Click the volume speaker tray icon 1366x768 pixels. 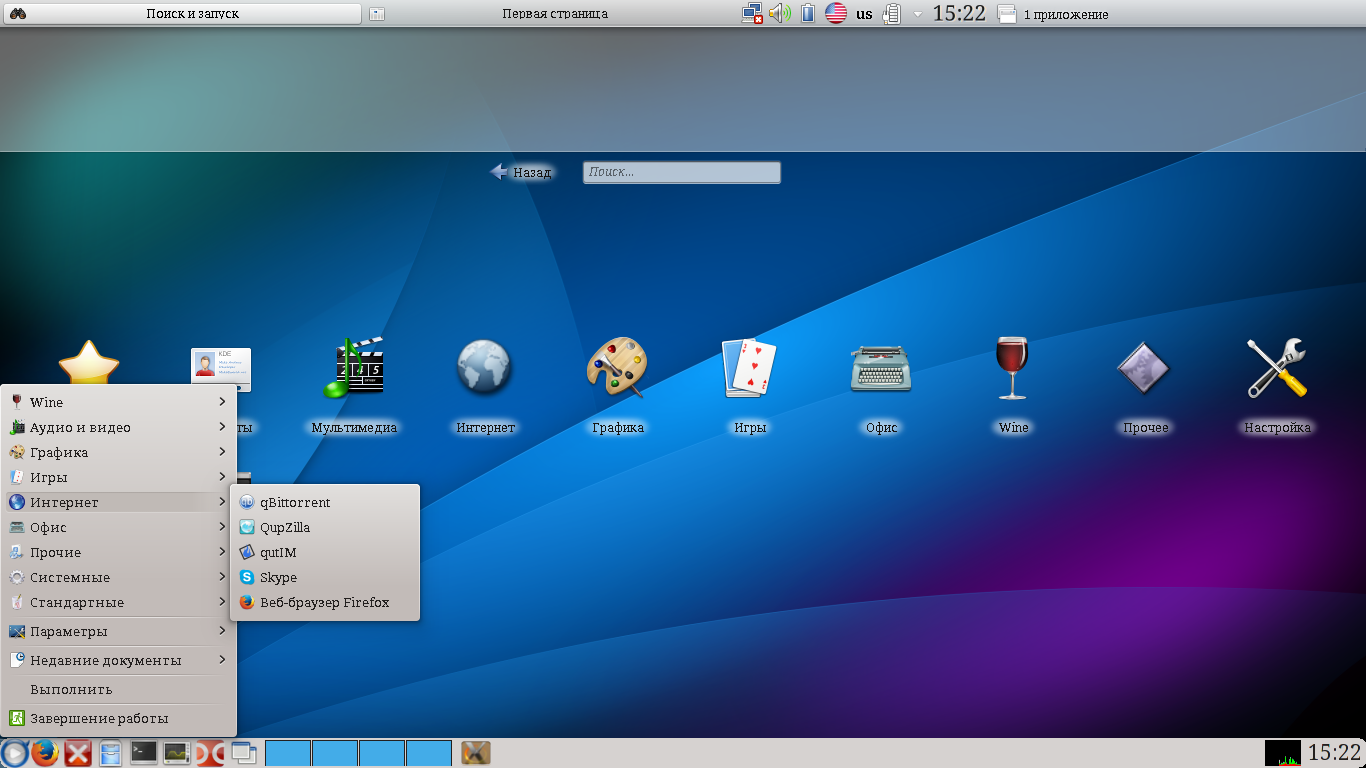(780, 14)
